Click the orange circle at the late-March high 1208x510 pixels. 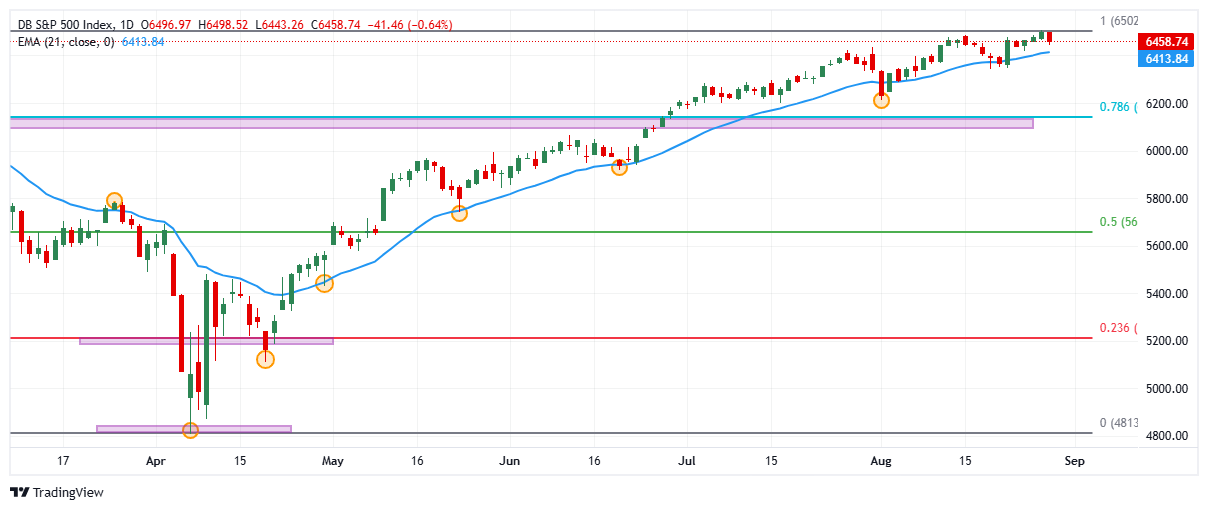(114, 201)
